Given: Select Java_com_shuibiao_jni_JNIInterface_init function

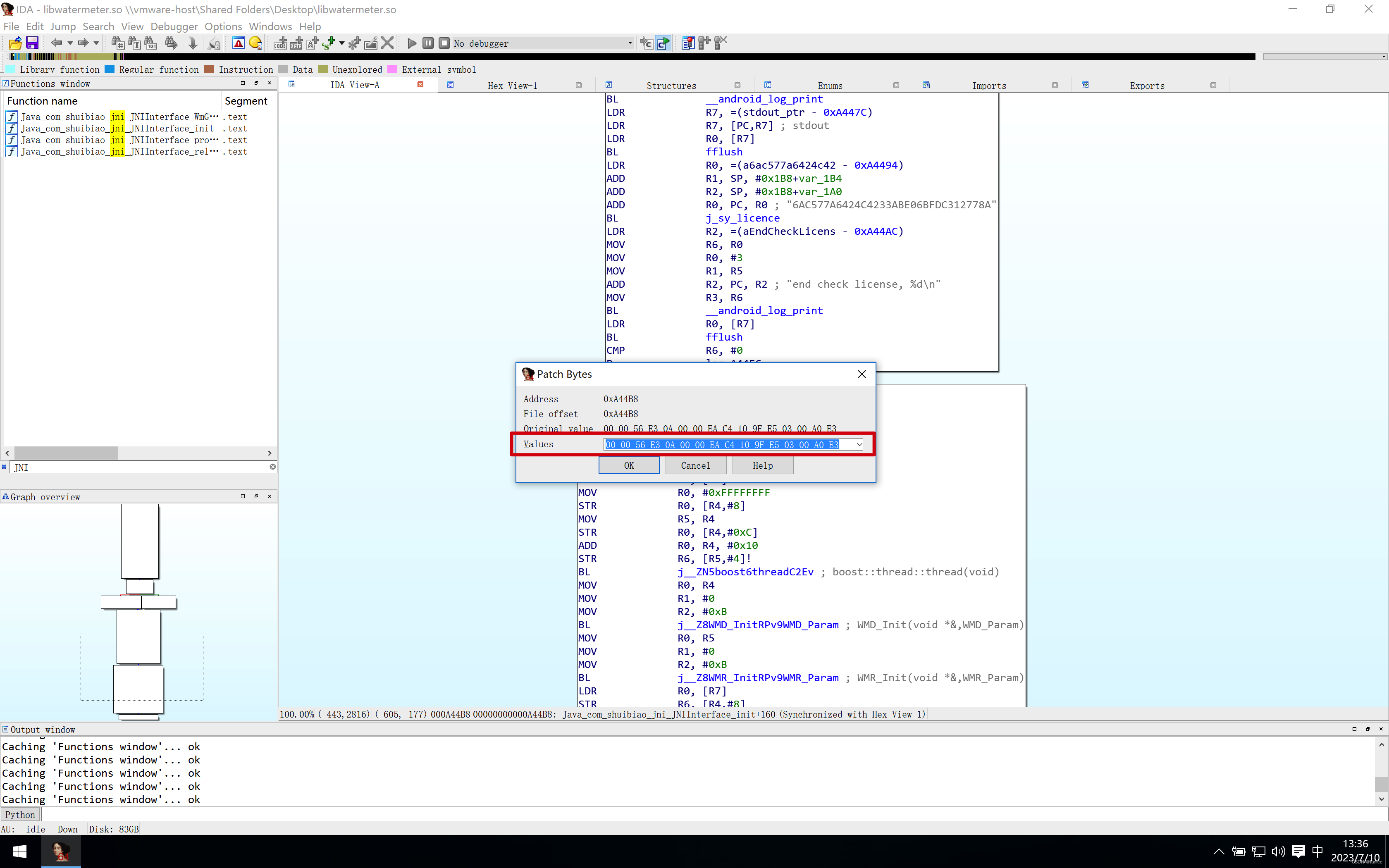Looking at the screenshot, I should pos(117,129).
